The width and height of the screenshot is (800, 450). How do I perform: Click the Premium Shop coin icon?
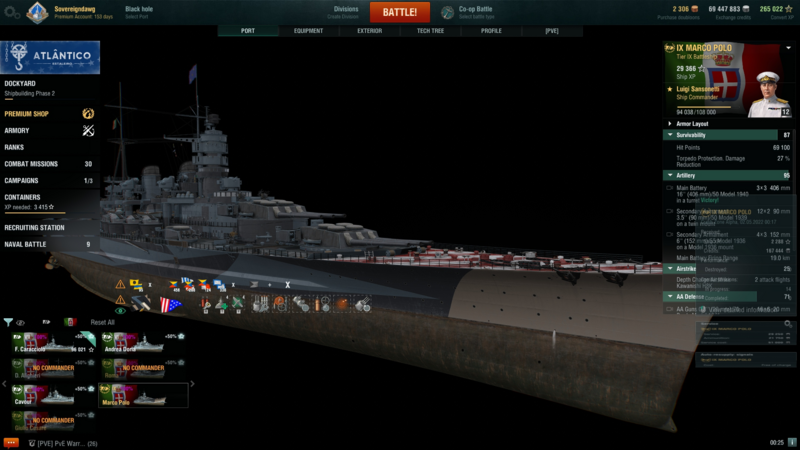tap(88, 114)
